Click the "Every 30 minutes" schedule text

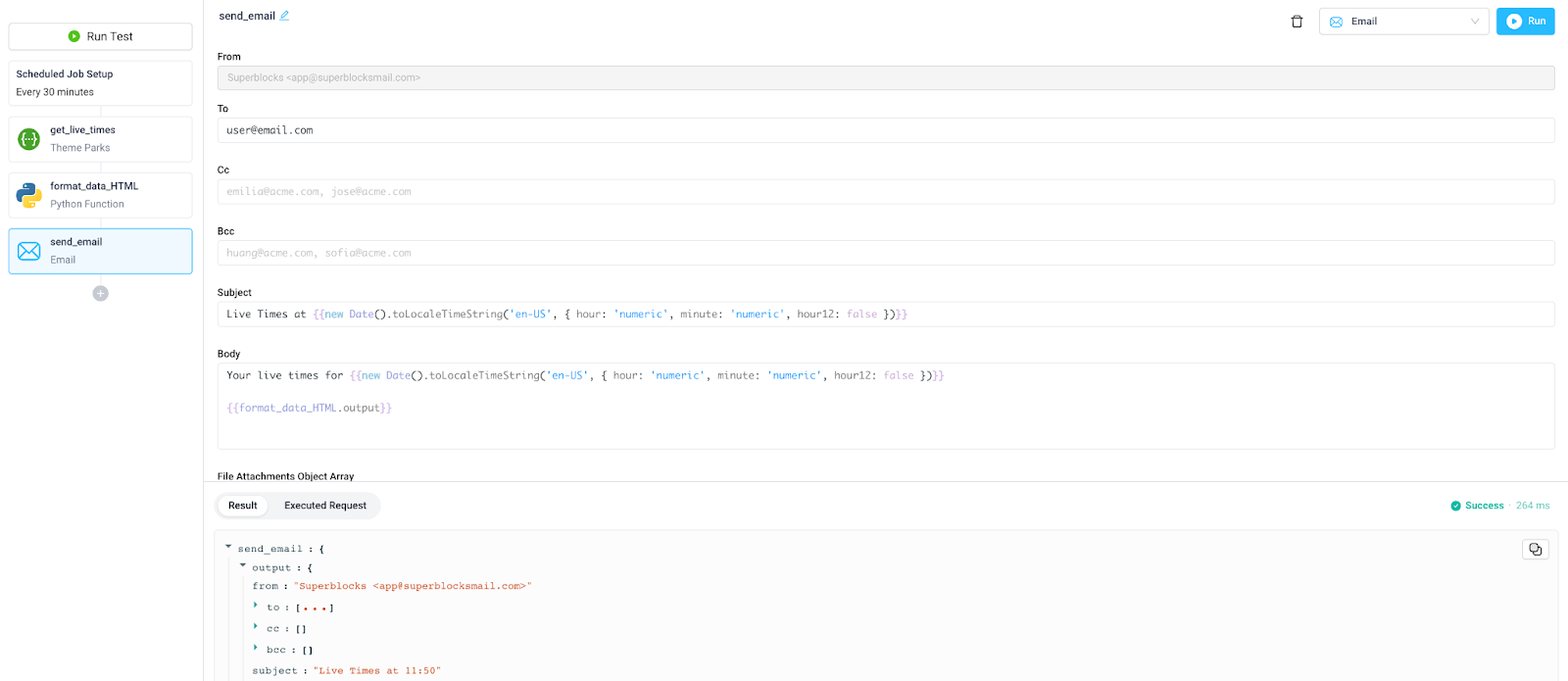click(55, 92)
